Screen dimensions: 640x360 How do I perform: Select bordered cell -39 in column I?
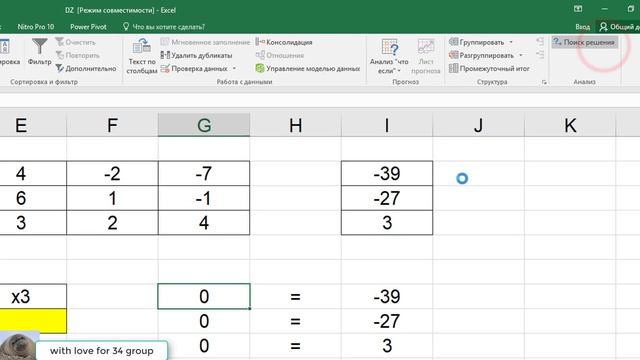(387, 173)
